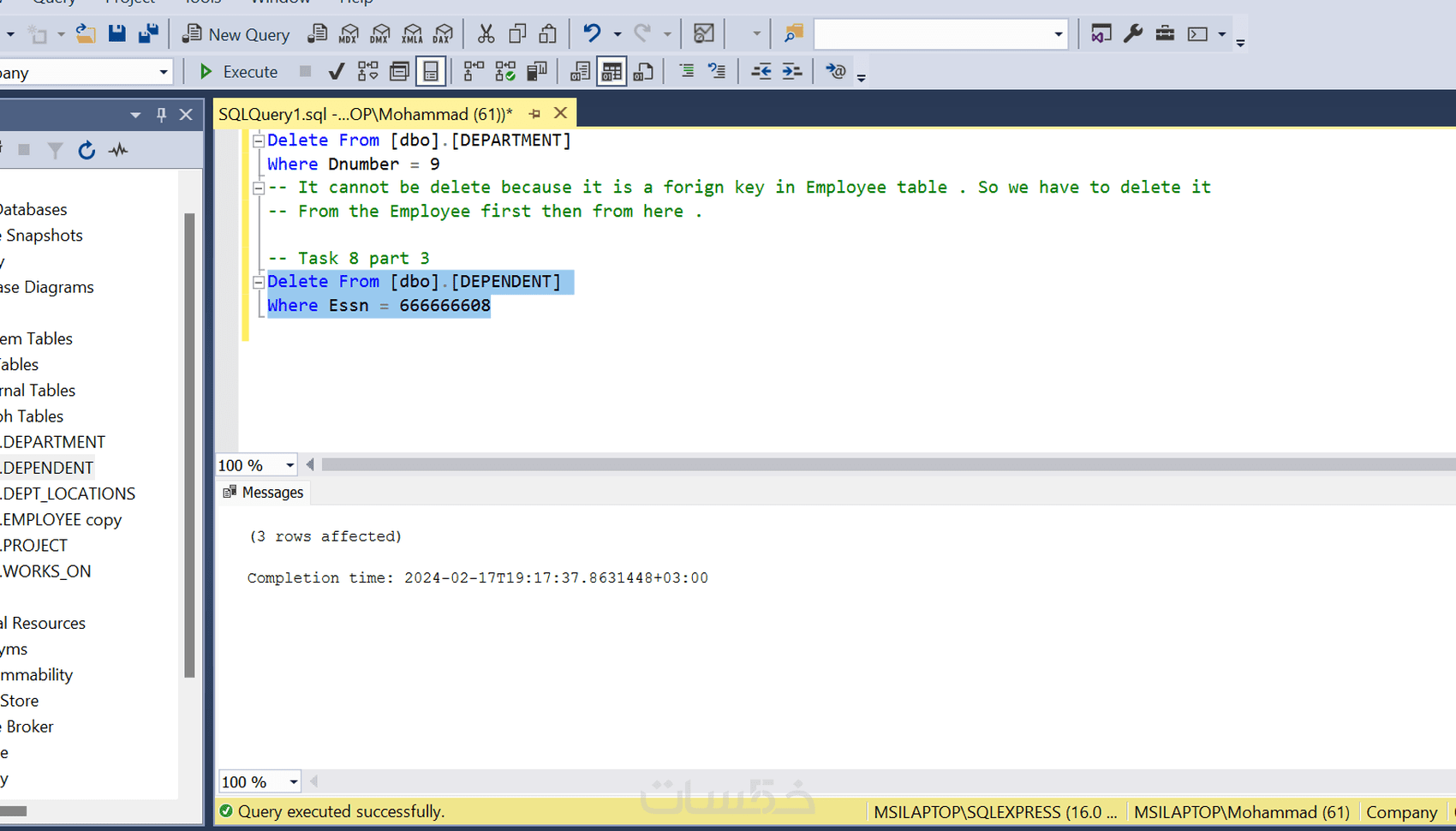Viewport: 1456px width, 831px height.
Task: Open the 100% zoom level dropdown
Action: point(289,464)
